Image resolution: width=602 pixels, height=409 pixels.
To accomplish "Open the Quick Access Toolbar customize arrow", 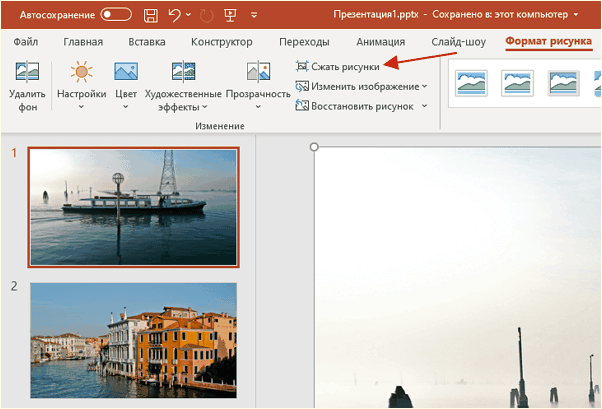I will click(x=254, y=15).
